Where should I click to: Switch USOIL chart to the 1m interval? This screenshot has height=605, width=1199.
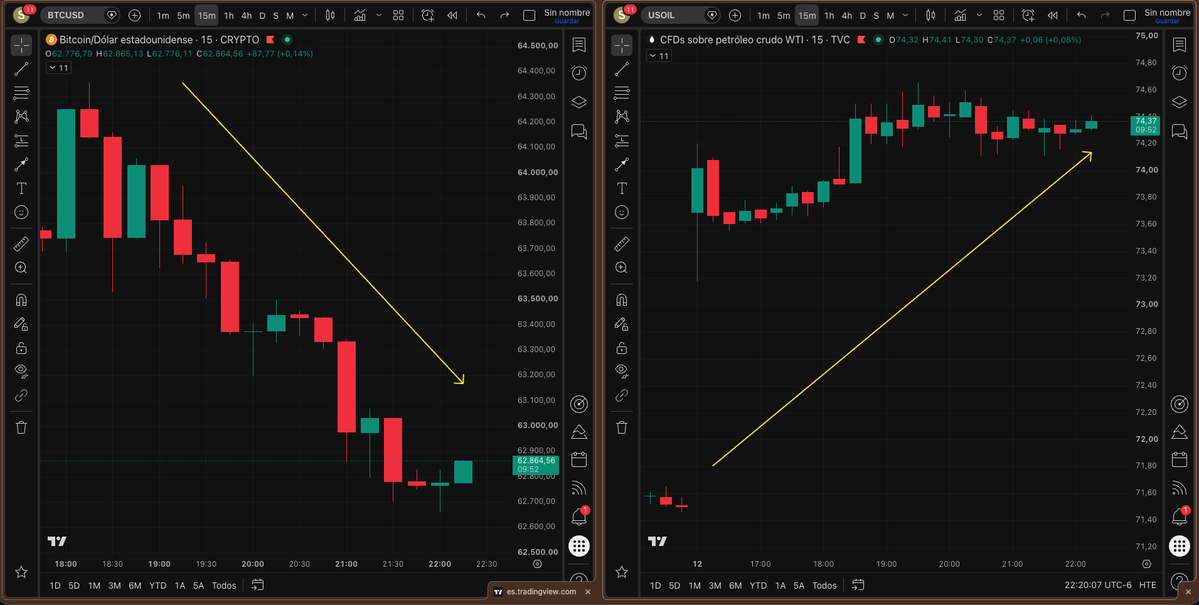(763, 15)
